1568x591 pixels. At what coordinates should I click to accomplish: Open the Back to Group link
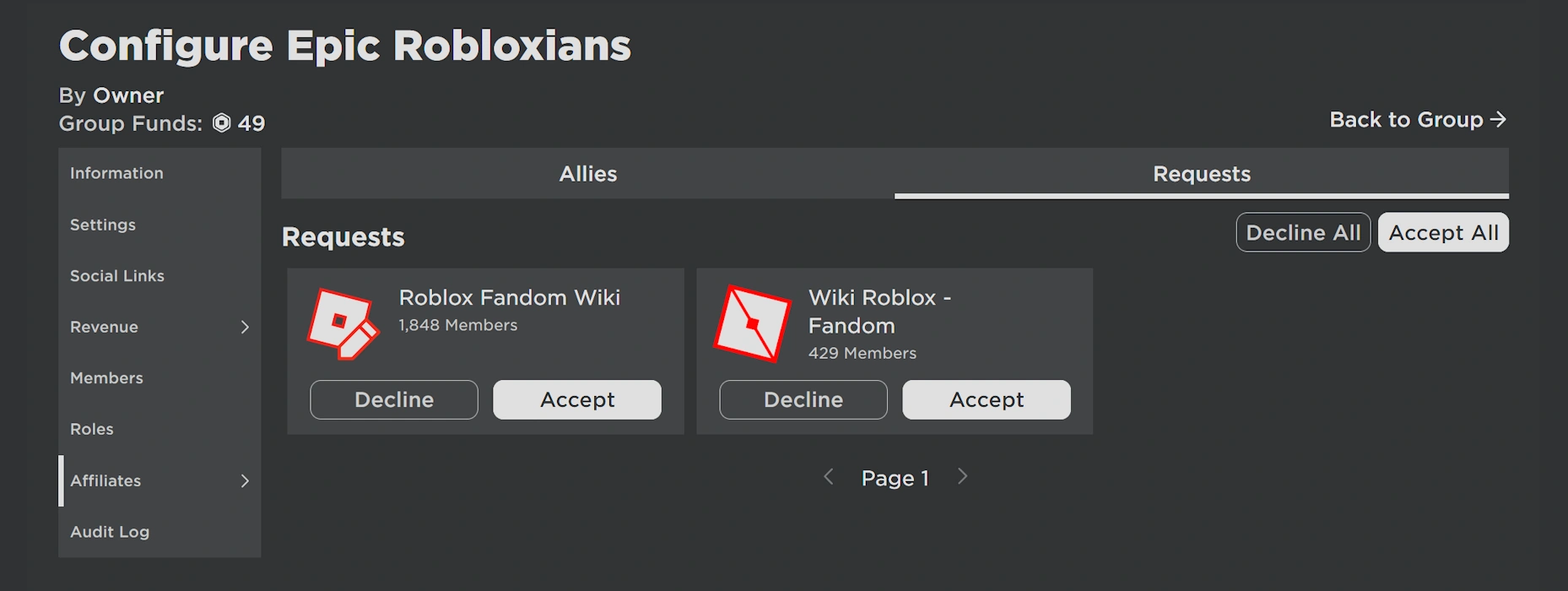(1418, 120)
